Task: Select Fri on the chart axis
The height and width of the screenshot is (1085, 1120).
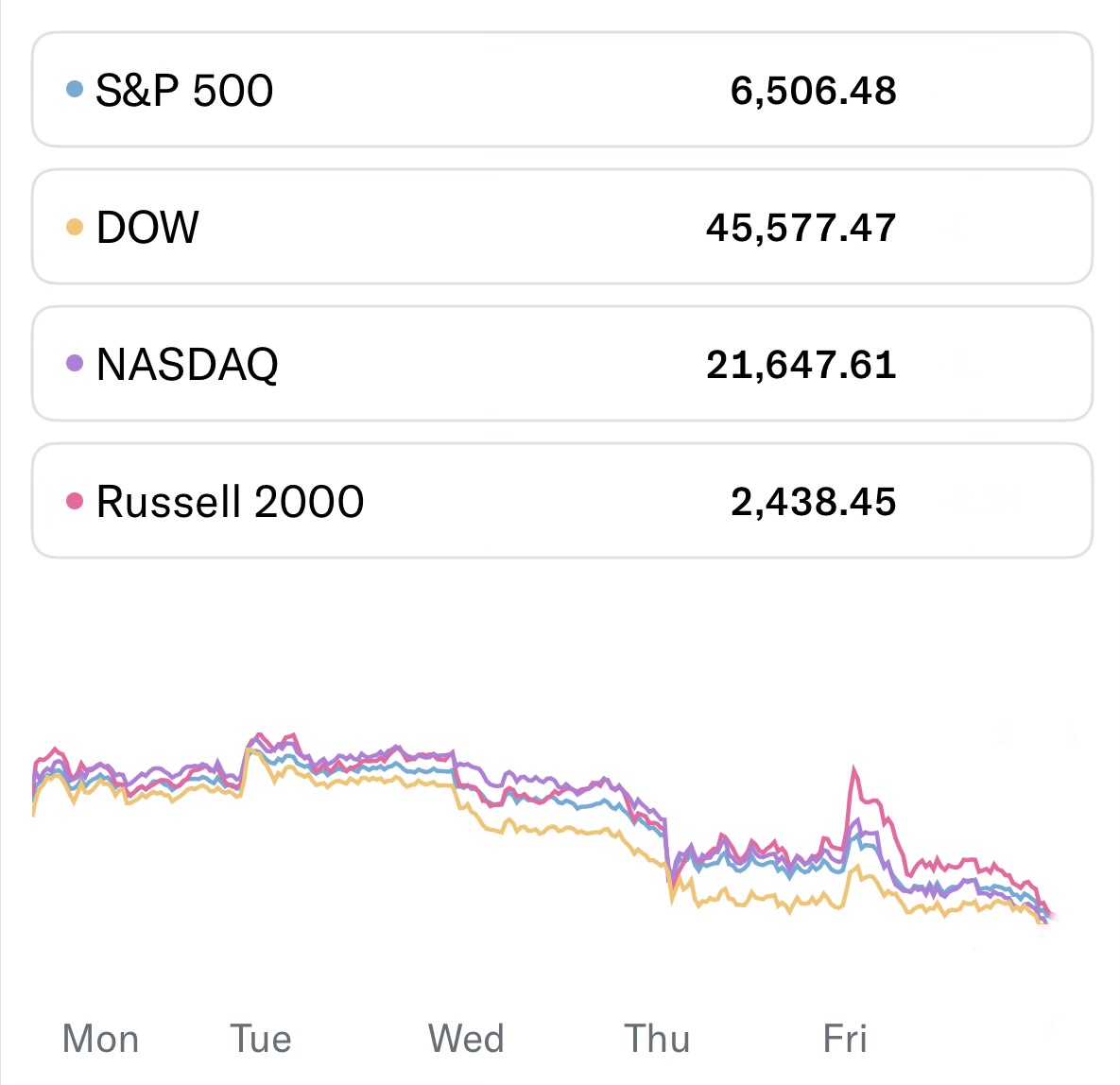Action: 845,1039
